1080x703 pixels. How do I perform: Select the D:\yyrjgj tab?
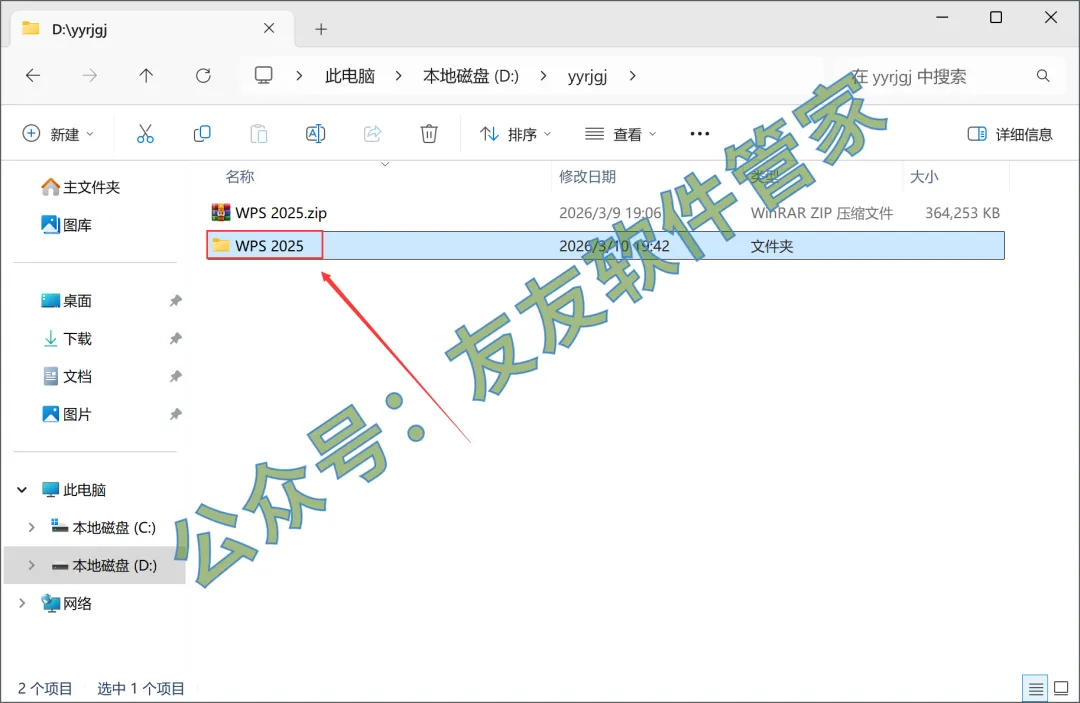point(152,29)
